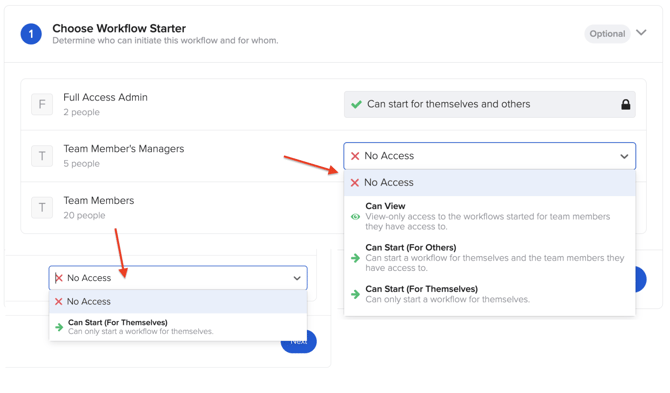This screenshot has height=393, width=670.
Task: Open the Team Member's Managers access dropdown
Action: [490, 156]
